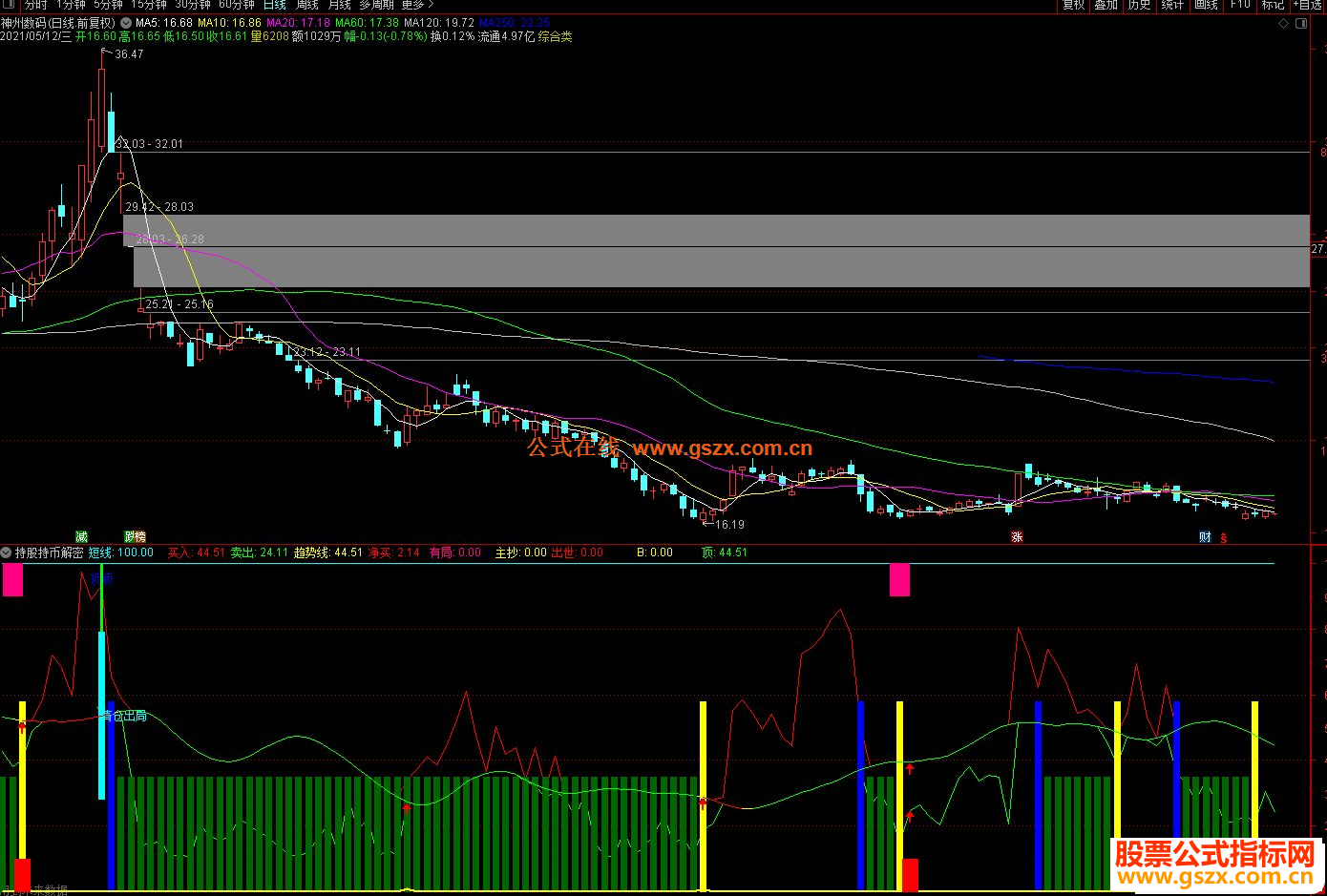
Task: Click the 叠加 overlay button
Action: pyautogui.click(x=1106, y=5)
